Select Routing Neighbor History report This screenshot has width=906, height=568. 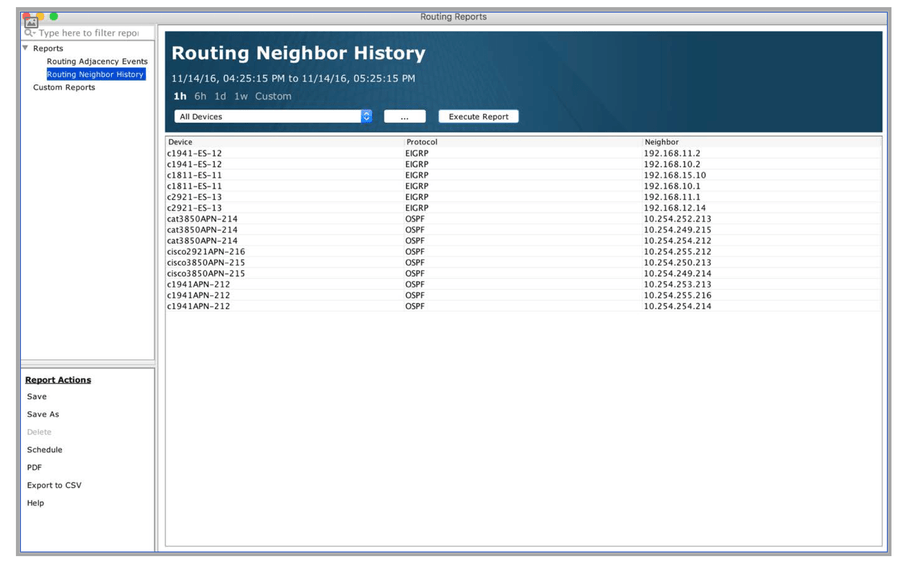tap(95, 75)
